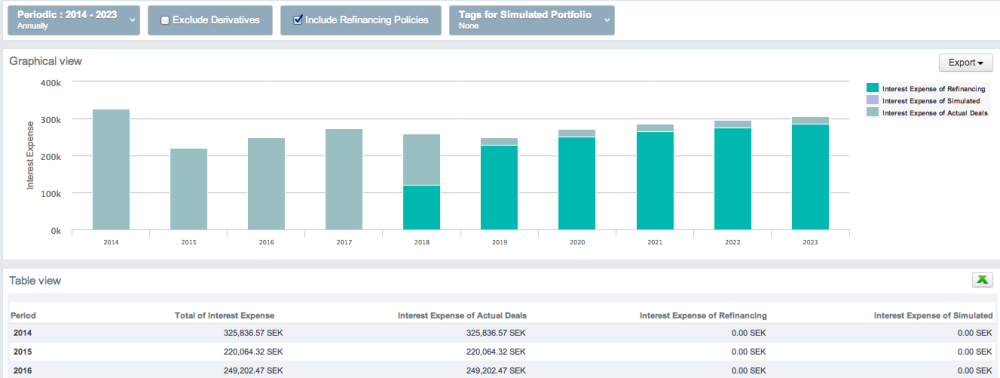Click Interest Expense of Actual Deals header
The height and width of the screenshot is (378, 1000).
point(462,316)
